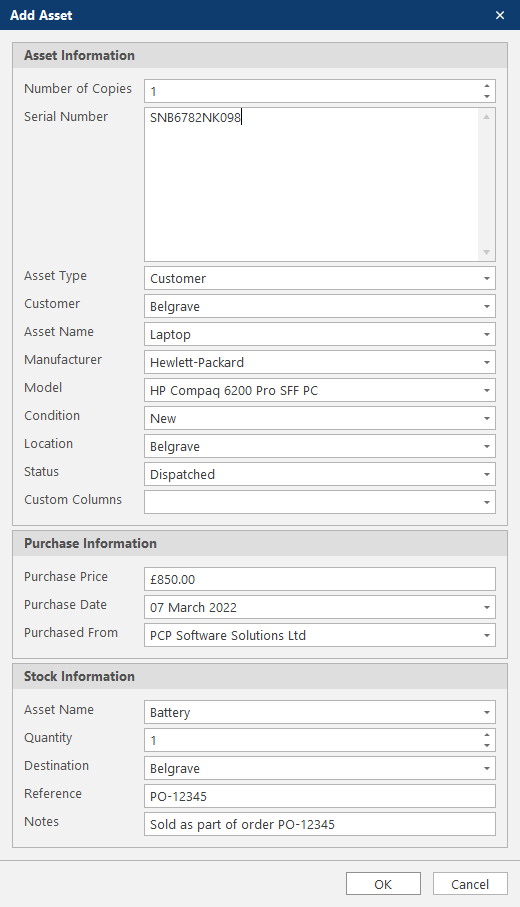Screen dimensions: 520x907
Task: Open the Asset Type dropdown
Action: (486, 278)
